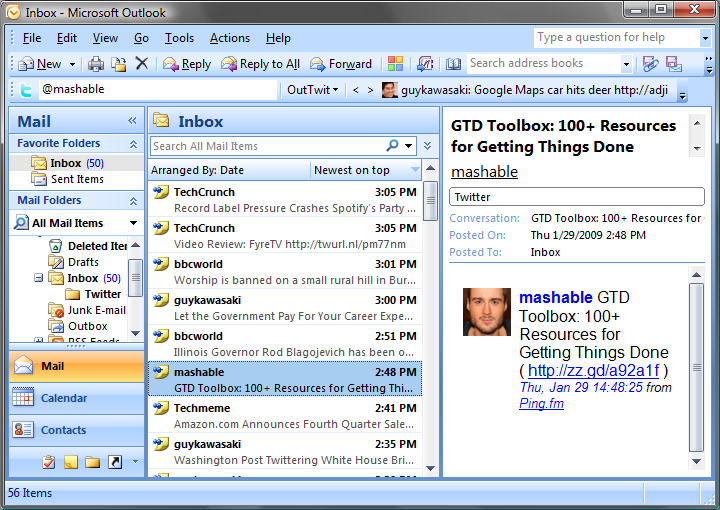Click the Search All Mail Items field
Screen dimensions: 720x510
point(269,146)
